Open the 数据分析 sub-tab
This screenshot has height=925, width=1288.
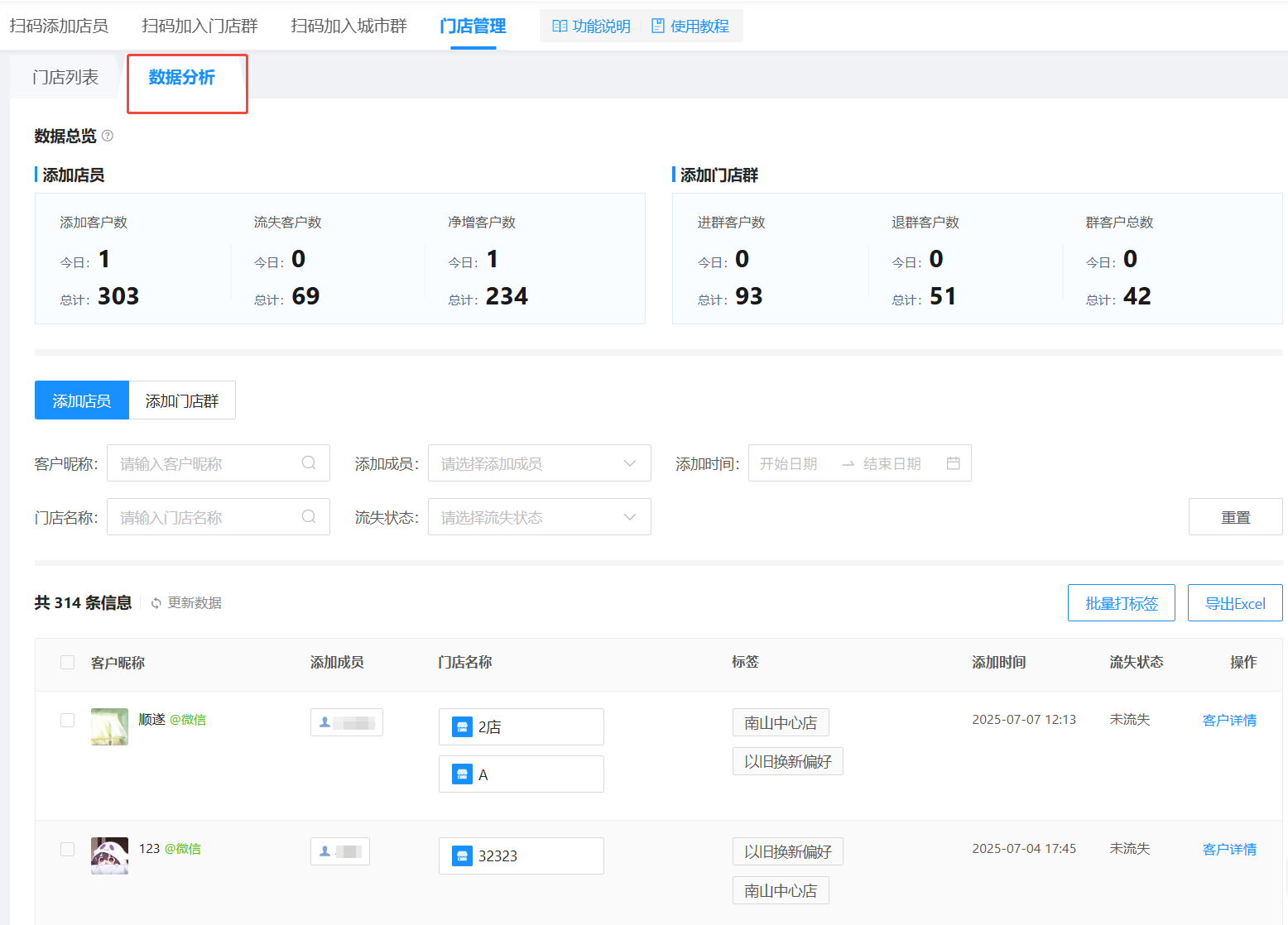coord(182,78)
